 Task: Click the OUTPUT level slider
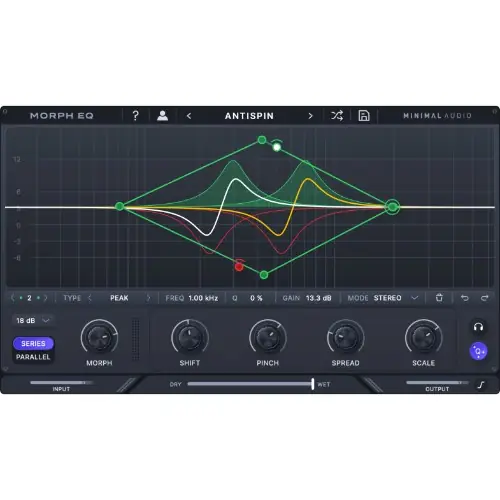pos(437,382)
